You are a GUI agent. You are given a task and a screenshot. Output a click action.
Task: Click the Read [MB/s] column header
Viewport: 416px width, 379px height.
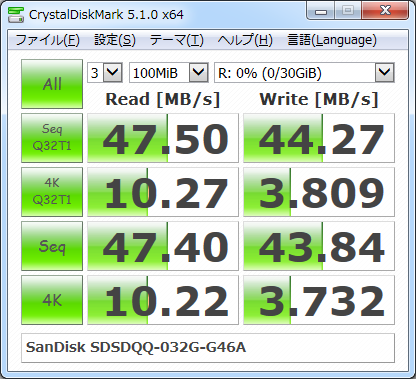tap(163, 99)
